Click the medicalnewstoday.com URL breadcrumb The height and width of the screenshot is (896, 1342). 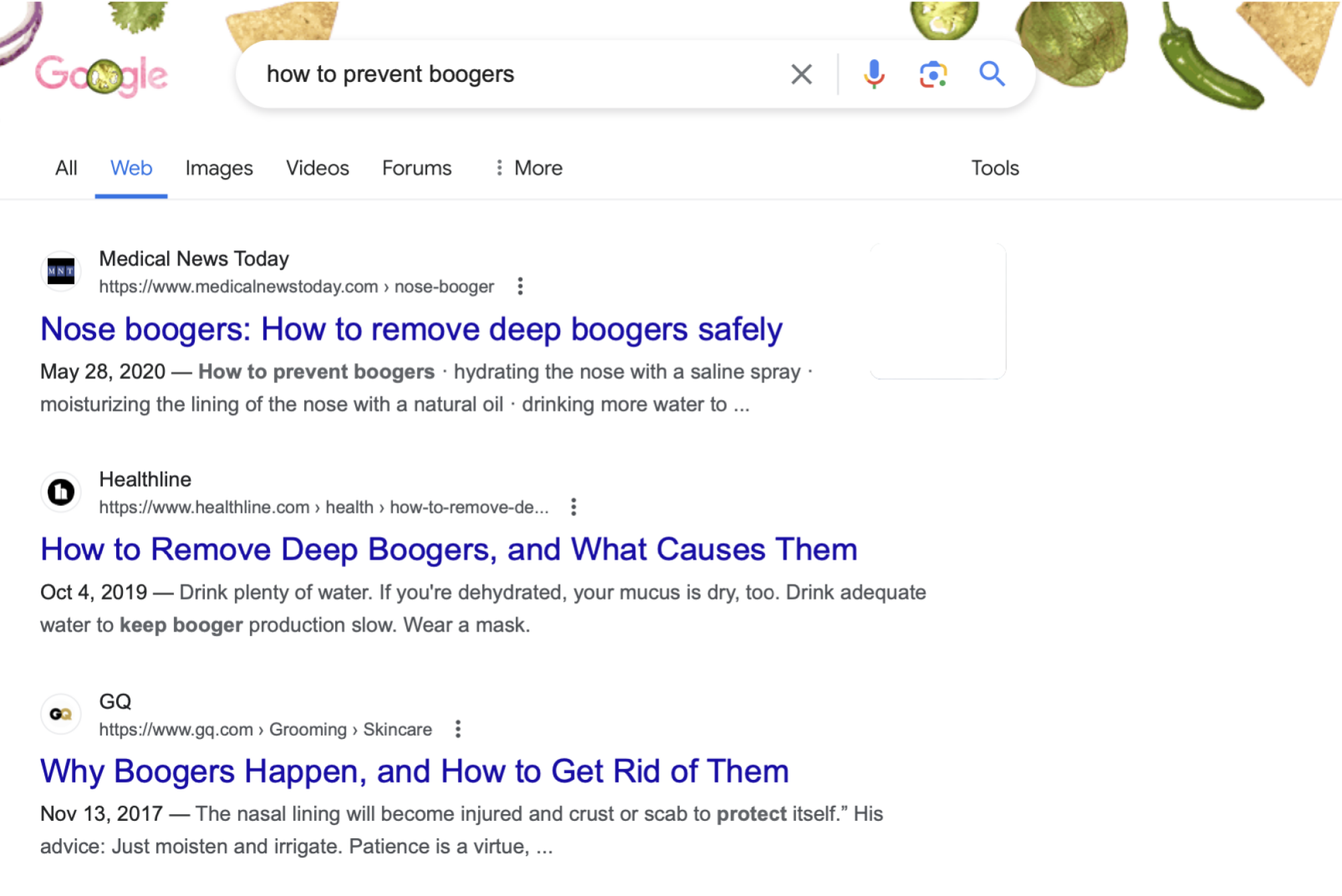point(296,287)
